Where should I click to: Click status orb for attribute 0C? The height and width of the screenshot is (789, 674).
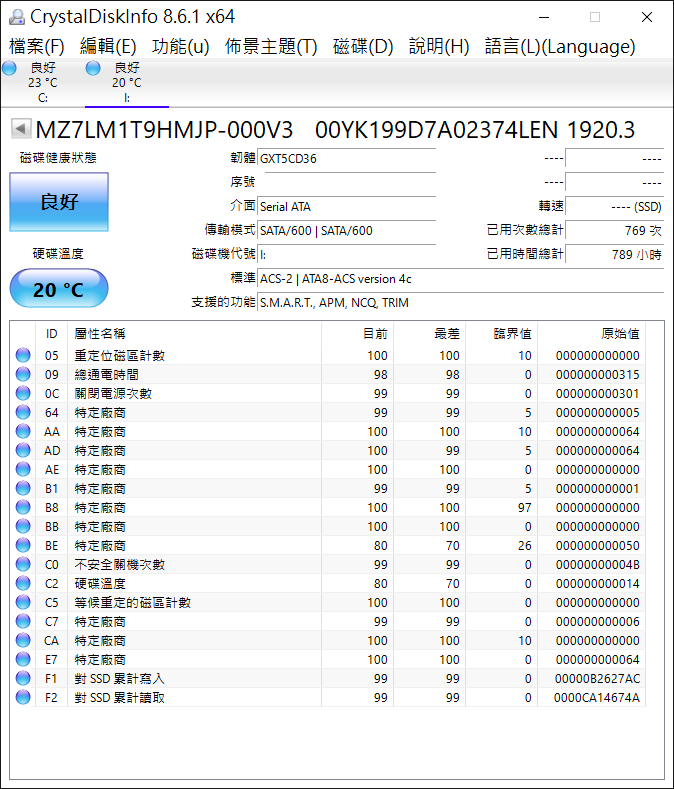23,393
